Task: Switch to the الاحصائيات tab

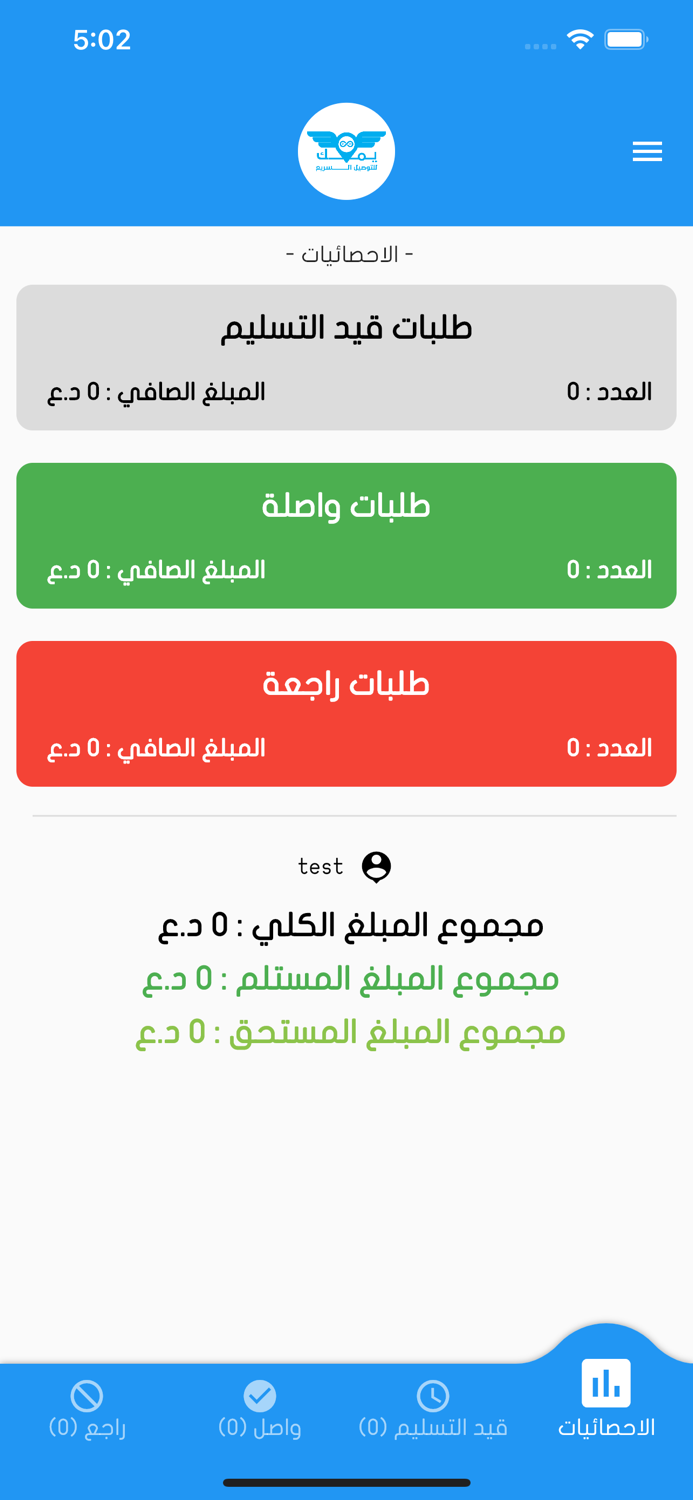Action: 607,1400
